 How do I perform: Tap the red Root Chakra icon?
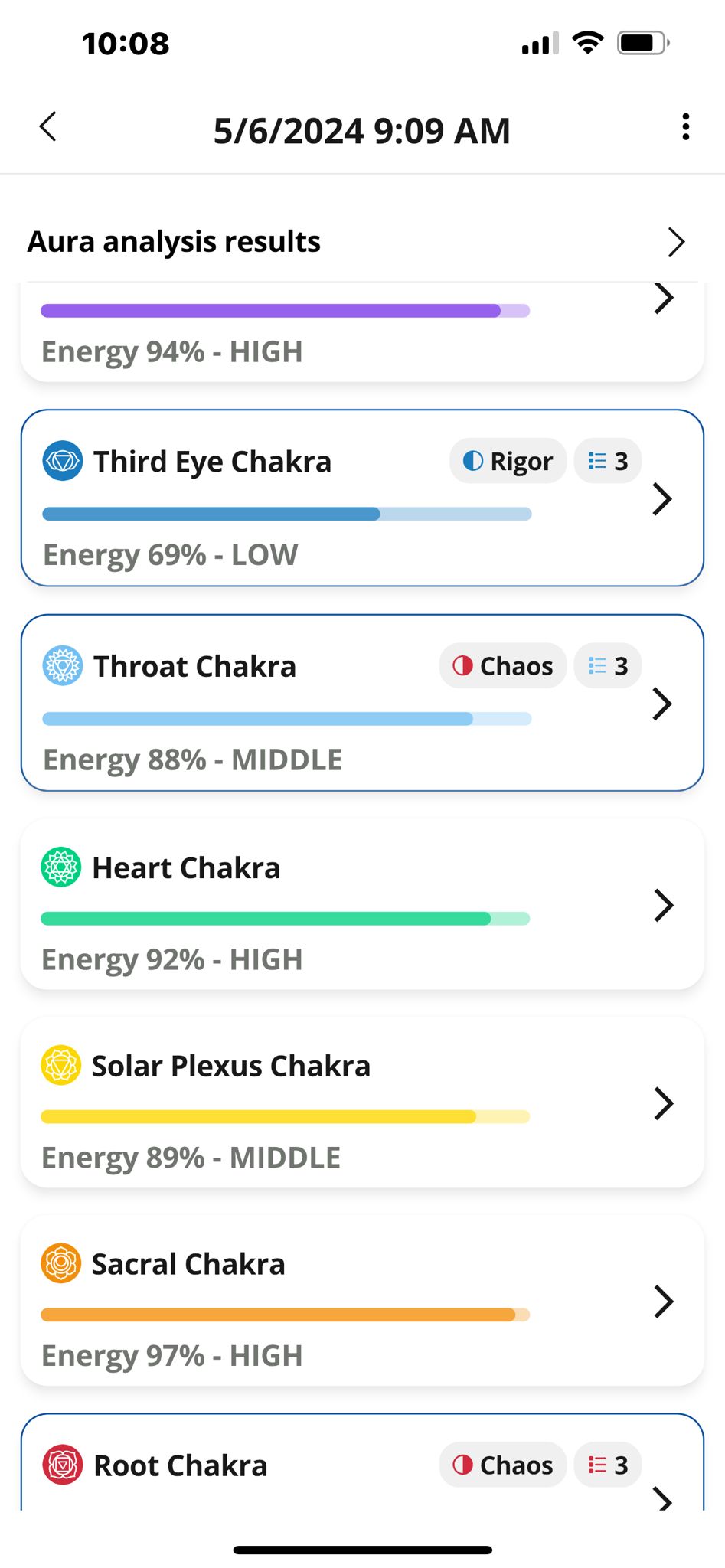point(63,1465)
